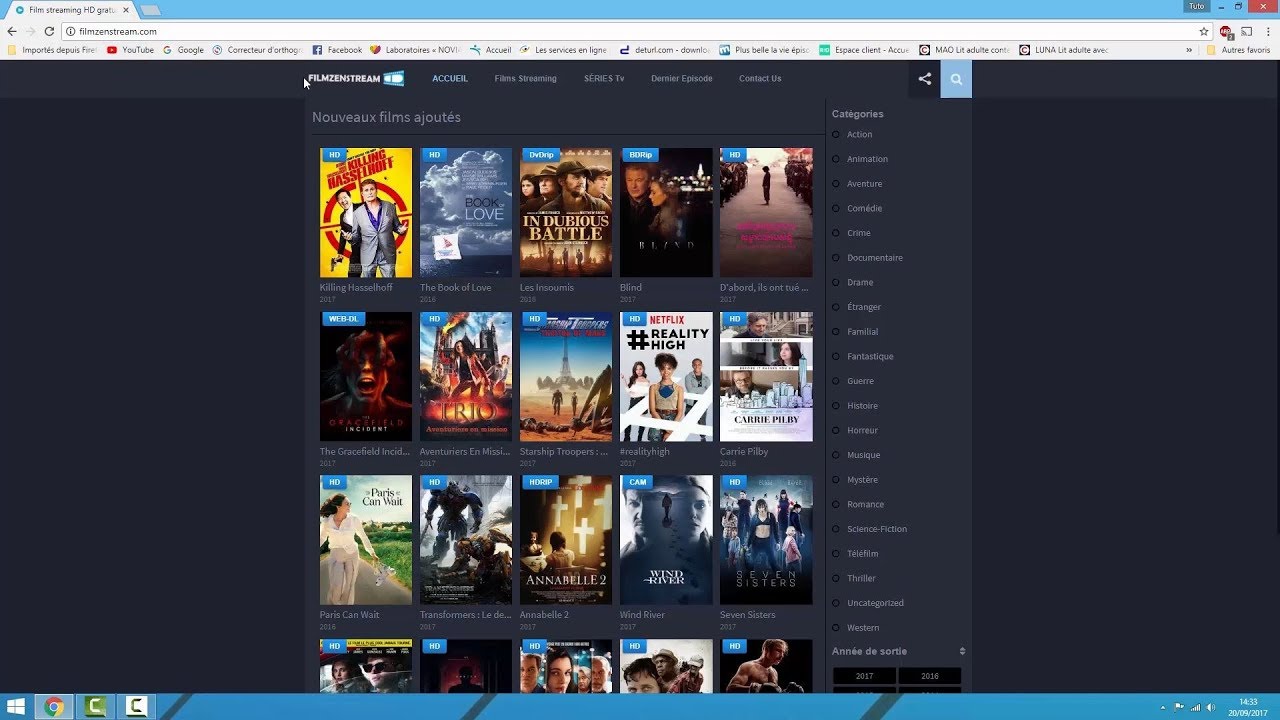Open the adblock extension icon
Viewport: 1280px width, 720px height.
tap(1226, 31)
